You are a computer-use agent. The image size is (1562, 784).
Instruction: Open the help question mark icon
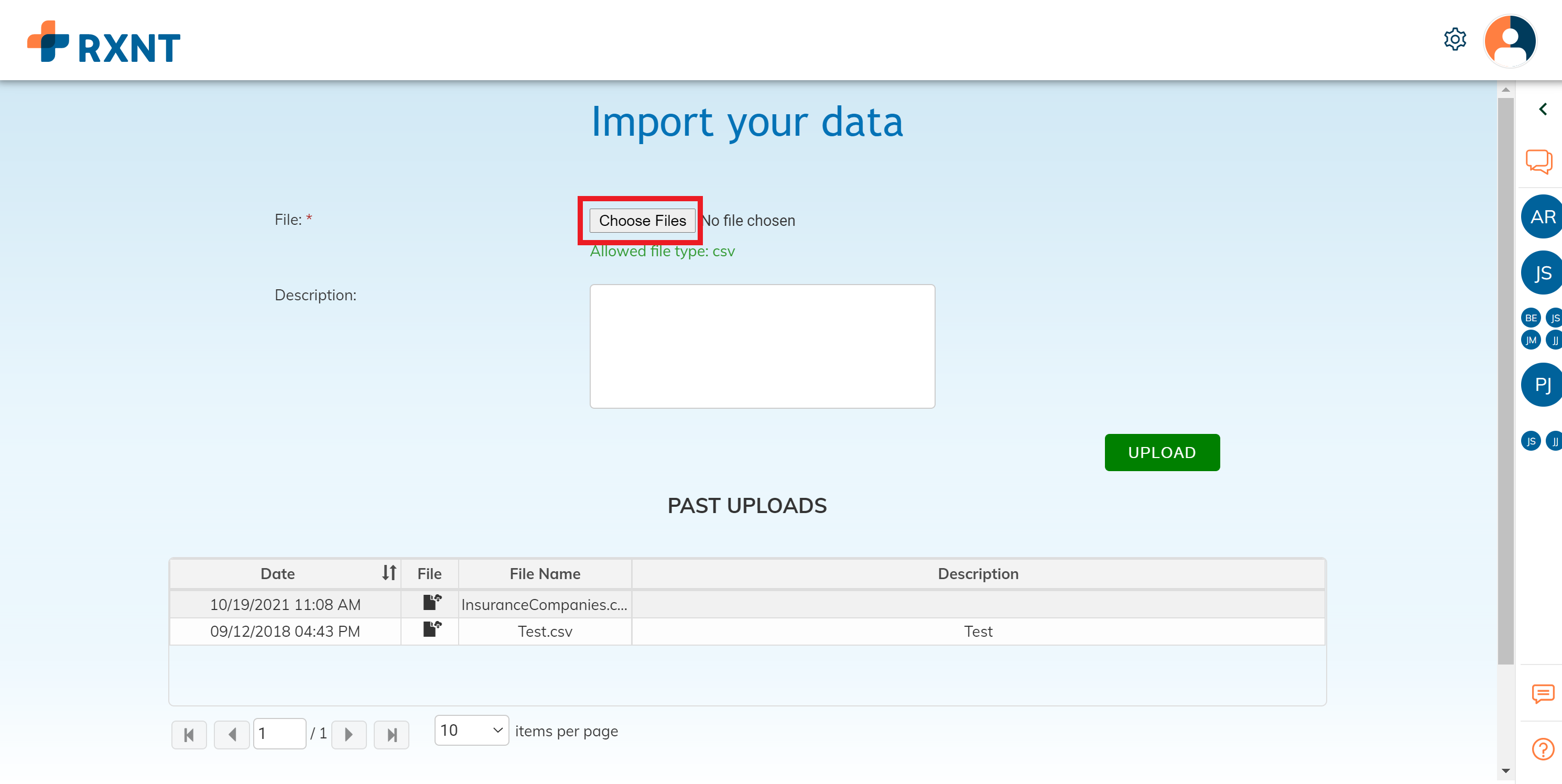(1542, 749)
